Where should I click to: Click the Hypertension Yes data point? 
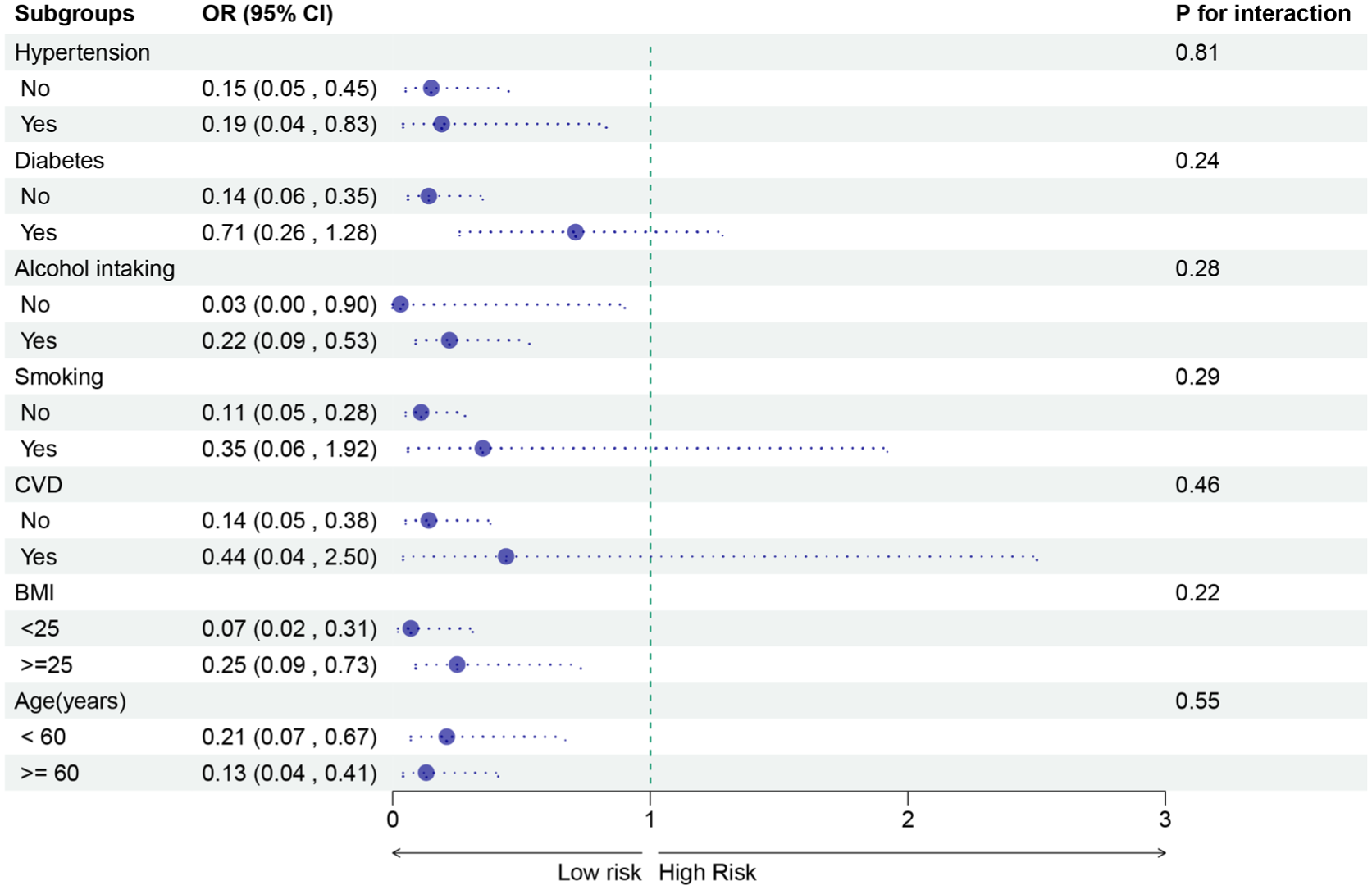pos(441,125)
